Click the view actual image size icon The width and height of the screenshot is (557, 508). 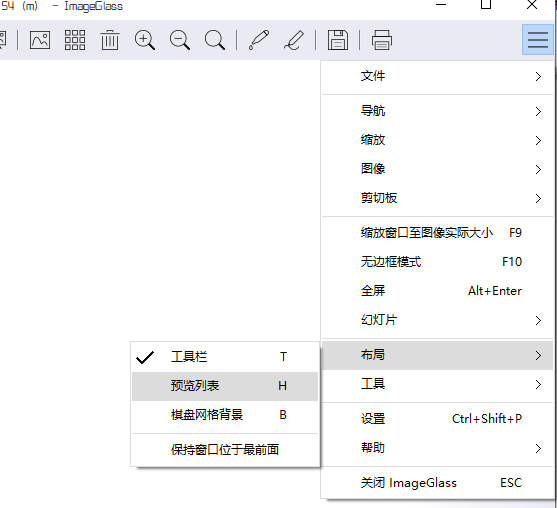pos(40,40)
